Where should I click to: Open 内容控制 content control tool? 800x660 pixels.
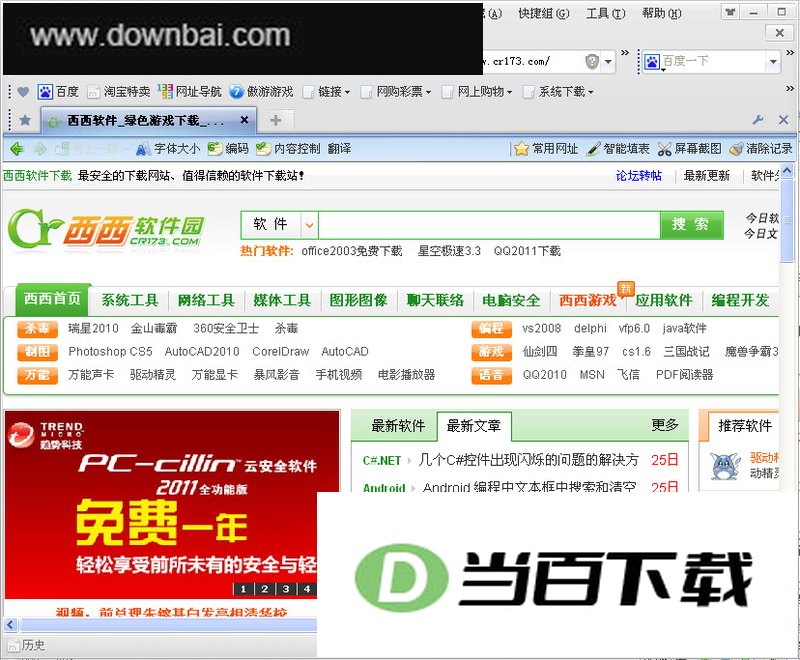coord(288,148)
